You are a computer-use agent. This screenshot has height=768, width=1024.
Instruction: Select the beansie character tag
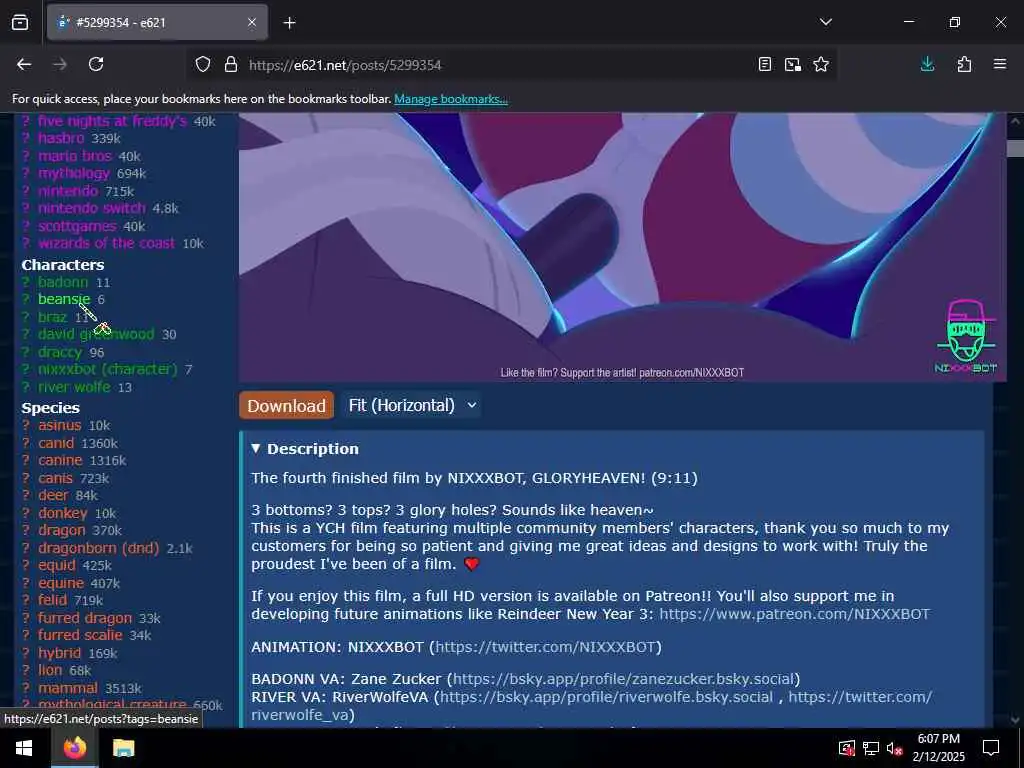(x=64, y=299)
